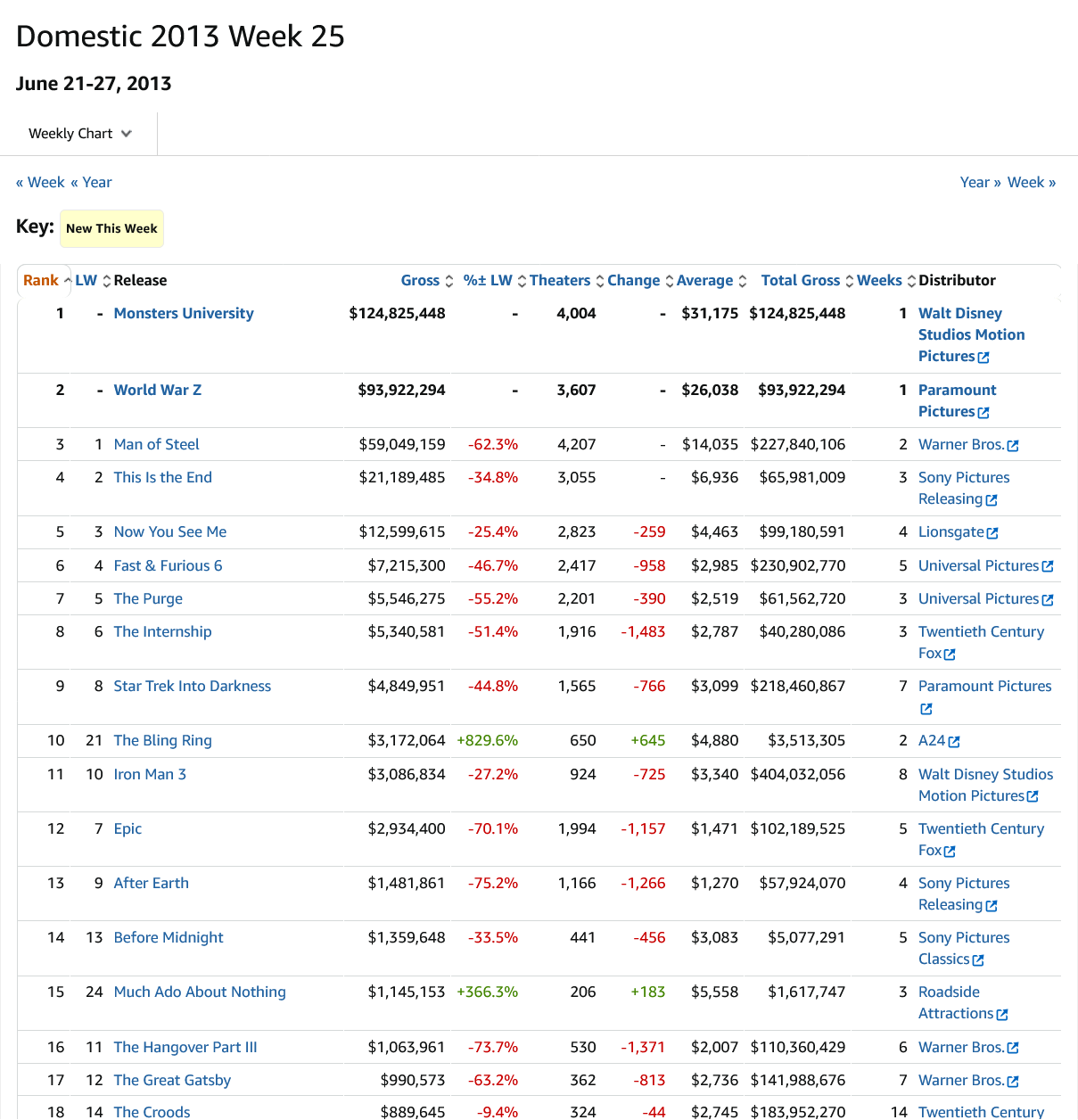Click external icon for Epic's Twentieth Century Fox
The width and height of the screenshot is (1078, 1120).
pos(950,851)
